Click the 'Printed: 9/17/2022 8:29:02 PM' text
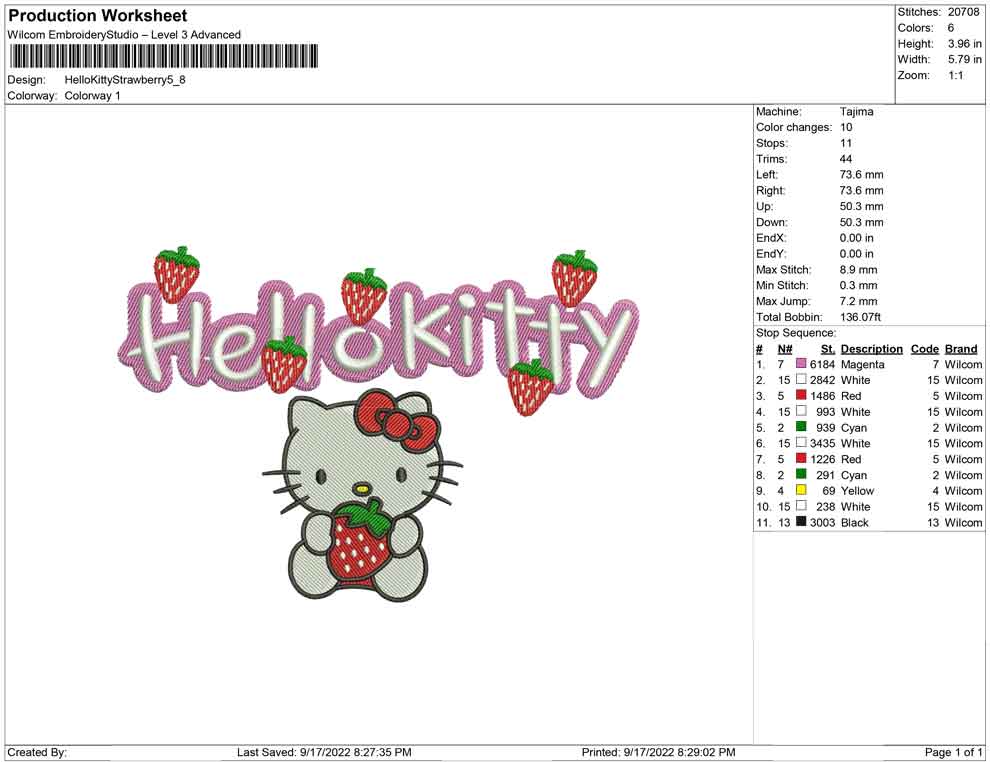 (x=659, y=752)
